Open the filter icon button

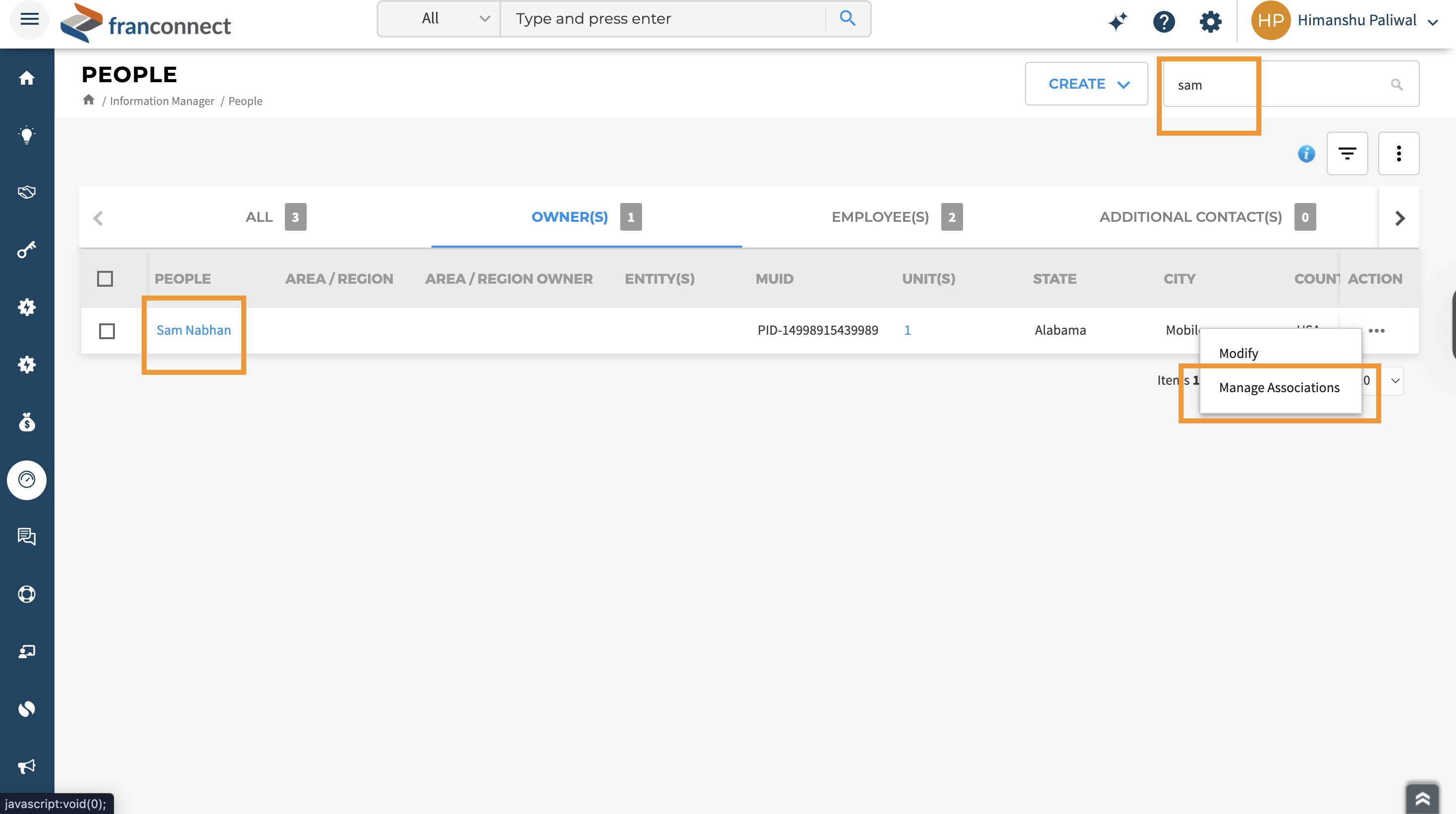coord(1347,153)
